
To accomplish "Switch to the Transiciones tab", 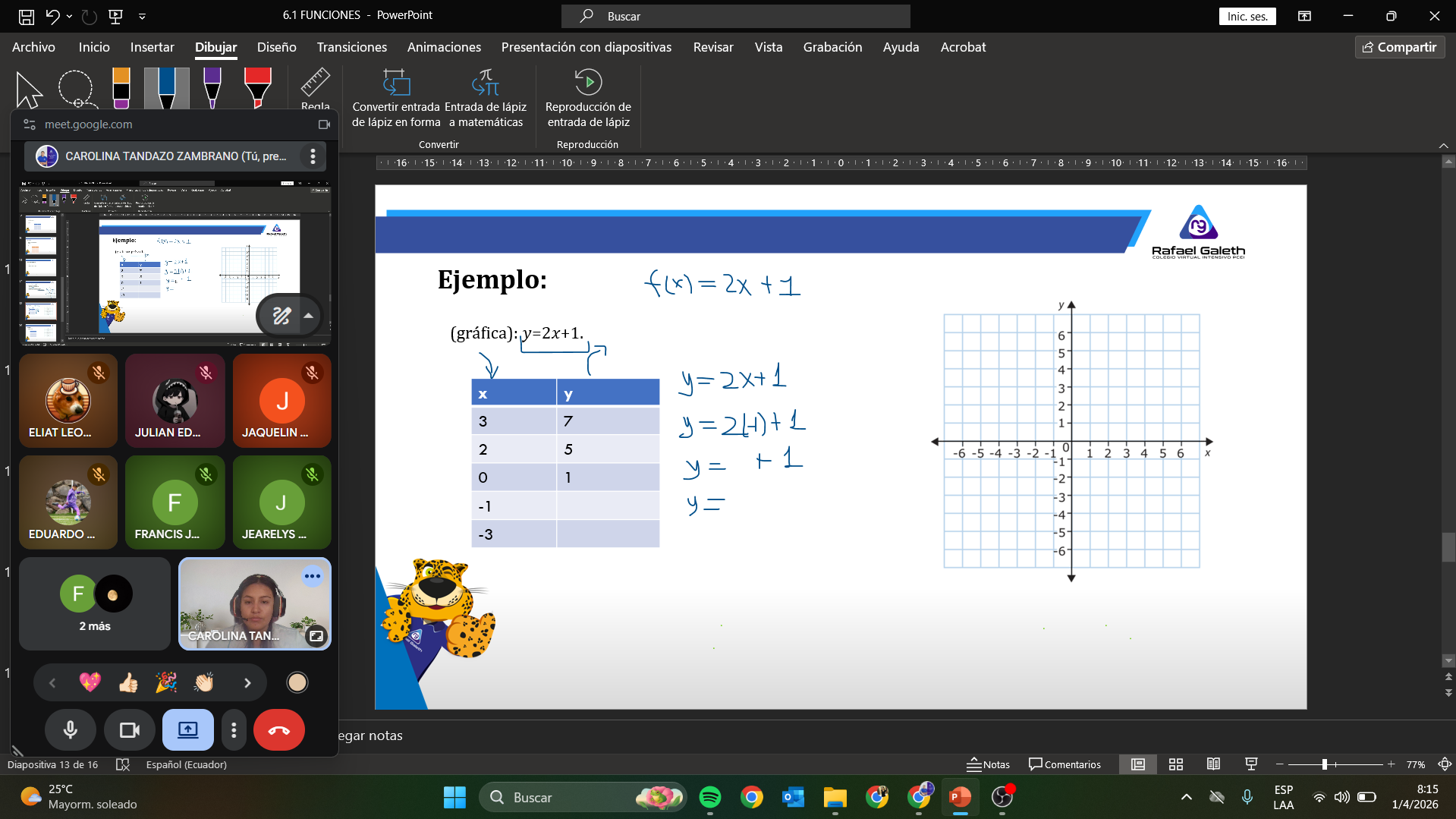I will (351, 47).
